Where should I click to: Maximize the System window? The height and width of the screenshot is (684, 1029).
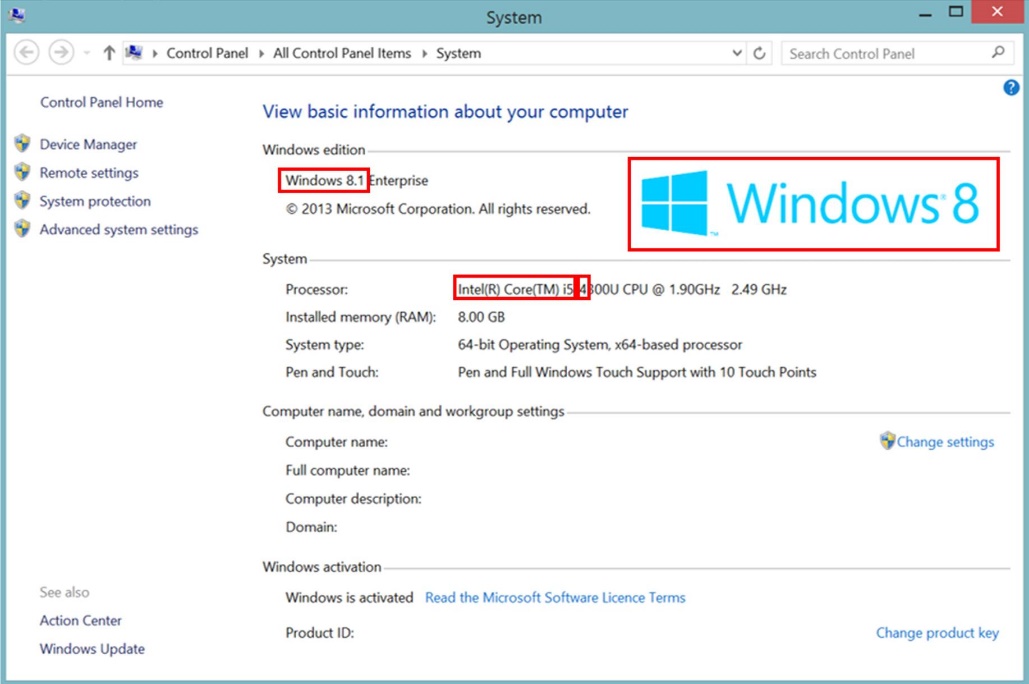956,12
